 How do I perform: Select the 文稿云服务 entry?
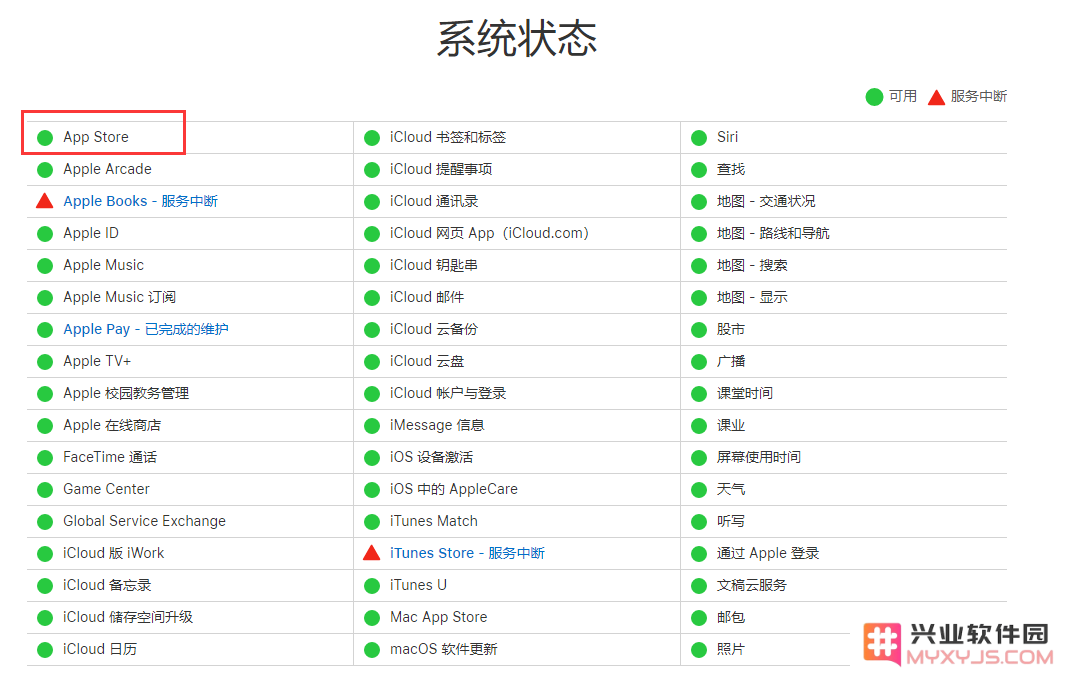click(752, 585)
